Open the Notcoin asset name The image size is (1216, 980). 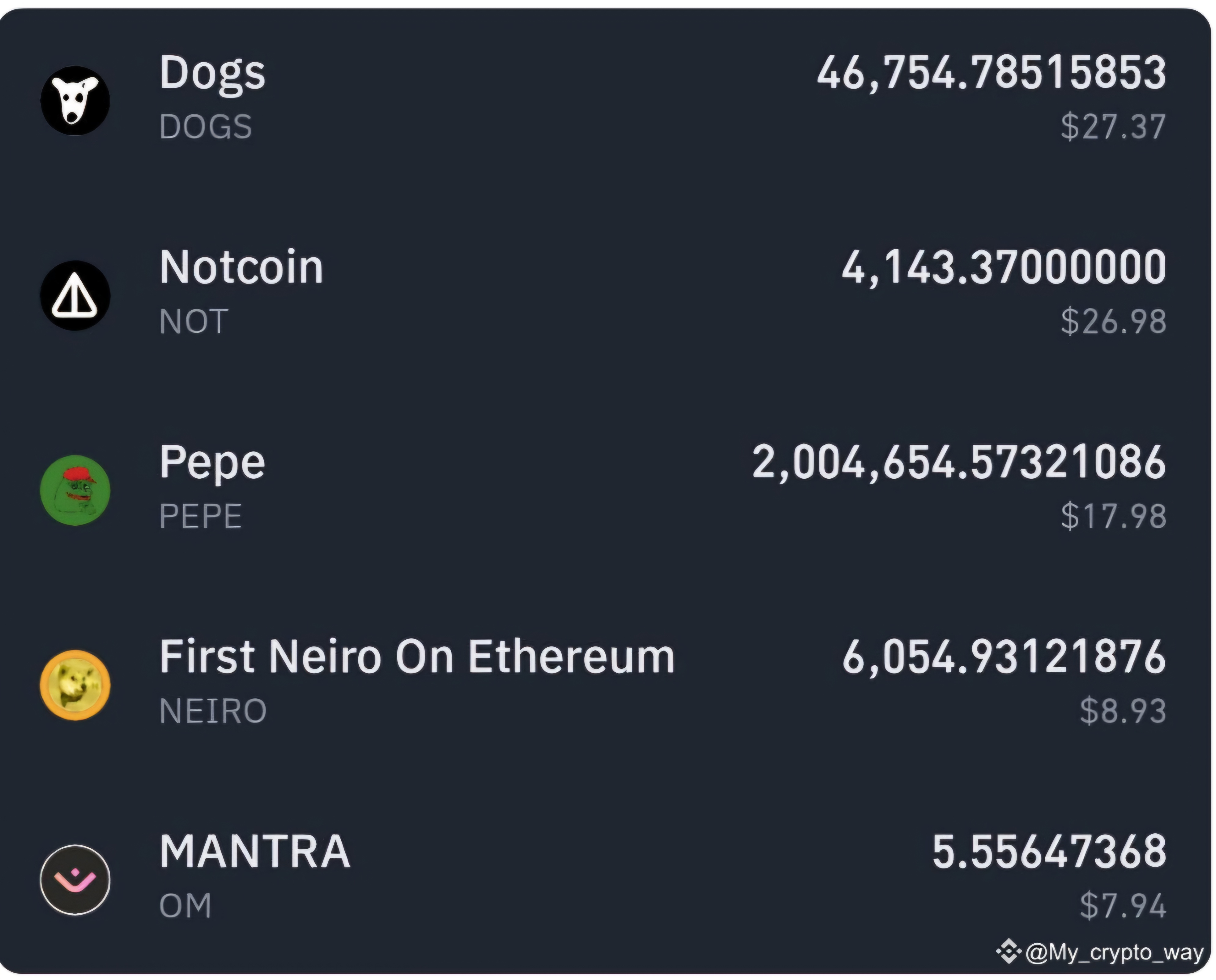(241, 267)
